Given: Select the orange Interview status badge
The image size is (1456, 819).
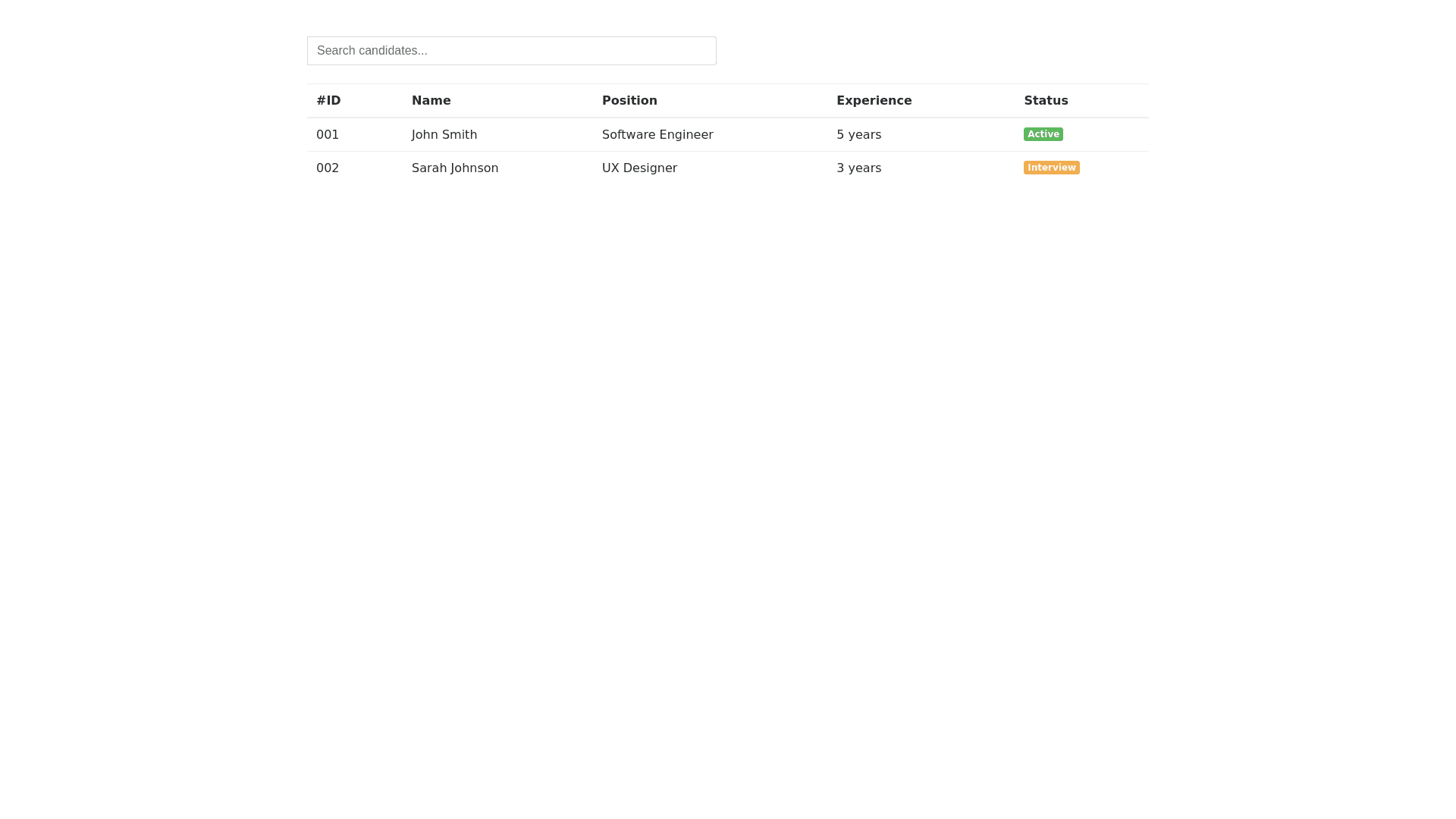Looking at the screenshot, I should (1051, 168).
